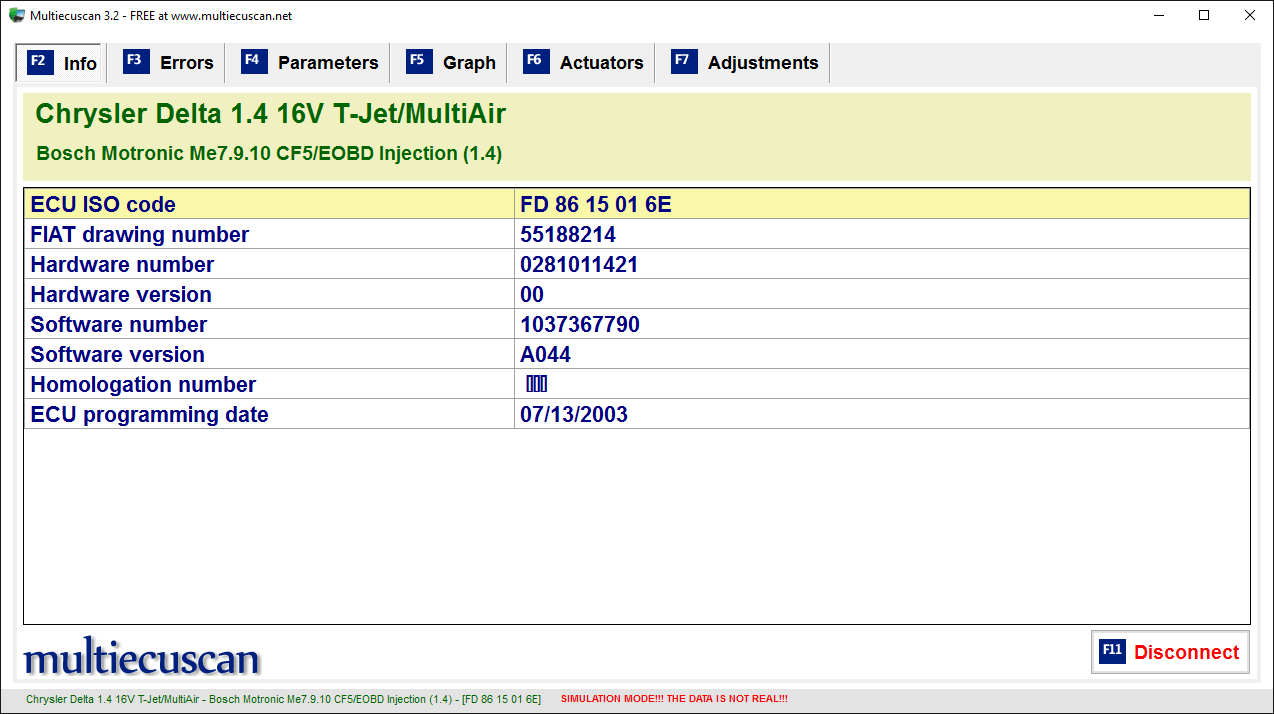Click the F11 key icon near Disconnect
This screenshot has height=714, width=1274.
pos(1113,652)
